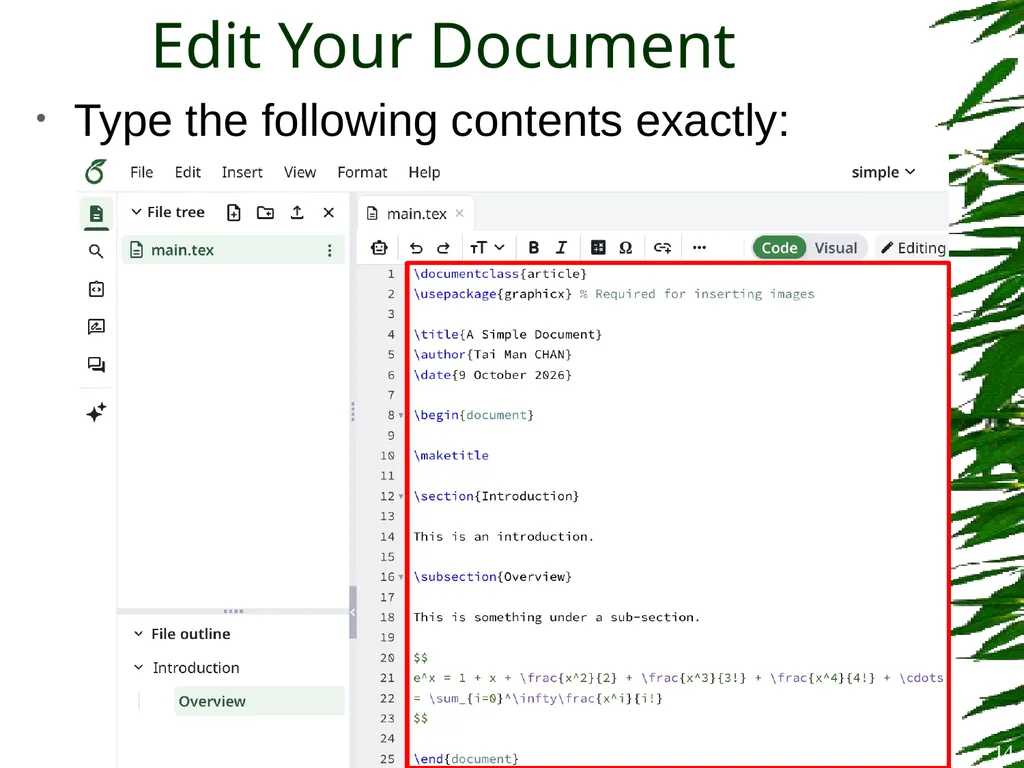Apply bold formatting
1024x768 pixels.
[x=534, y=248]
